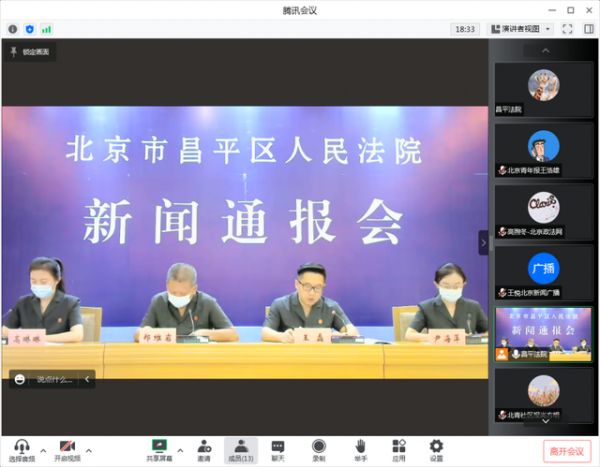Click the red leave meeting button

pos(567,450)
